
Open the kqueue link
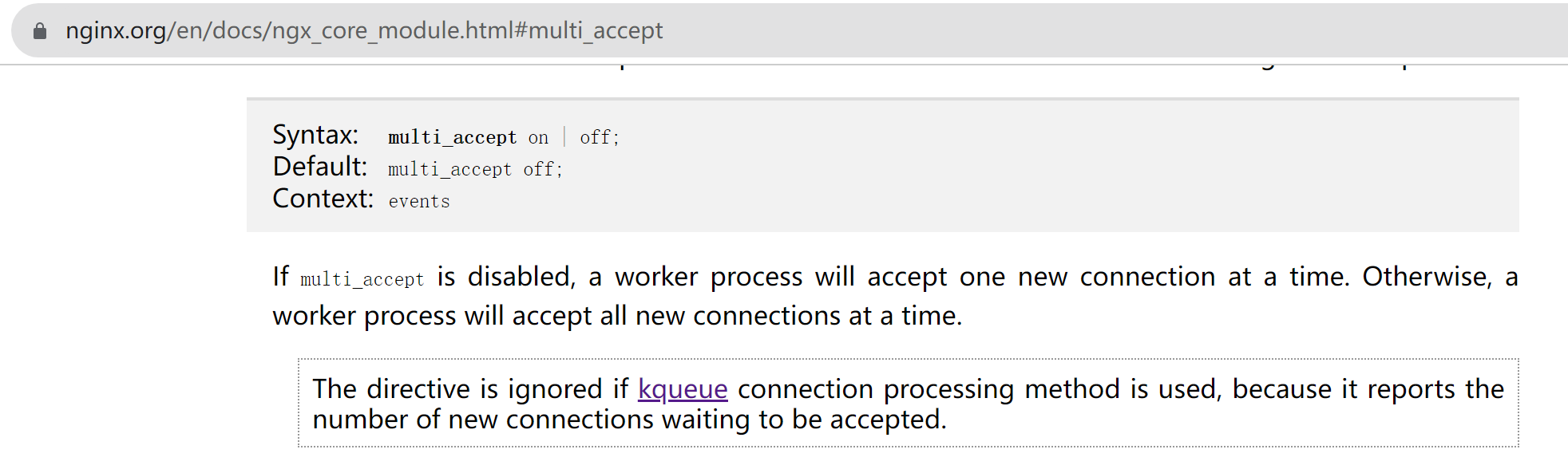[683, 389]
